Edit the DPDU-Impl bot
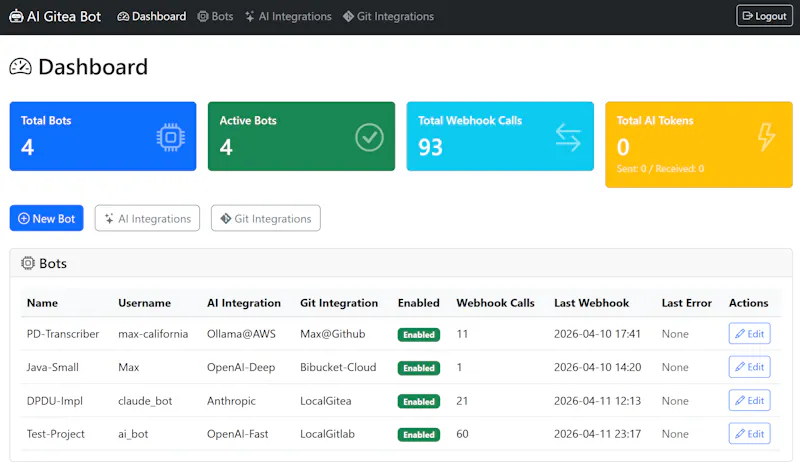This screenshot has width=800, height=462. 749,400
